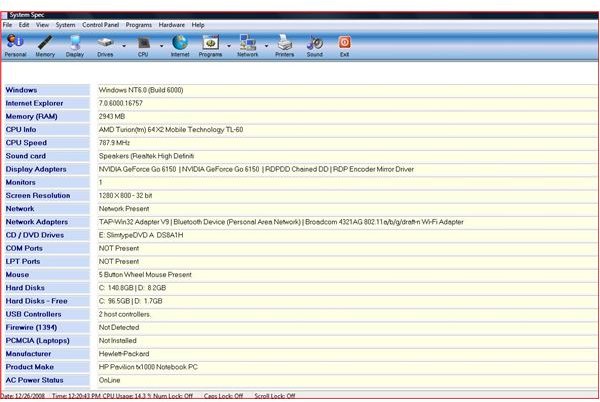Viewport: 600px width, 402px height.
Task: Click the Network Adapters row label
Action: 37,222
